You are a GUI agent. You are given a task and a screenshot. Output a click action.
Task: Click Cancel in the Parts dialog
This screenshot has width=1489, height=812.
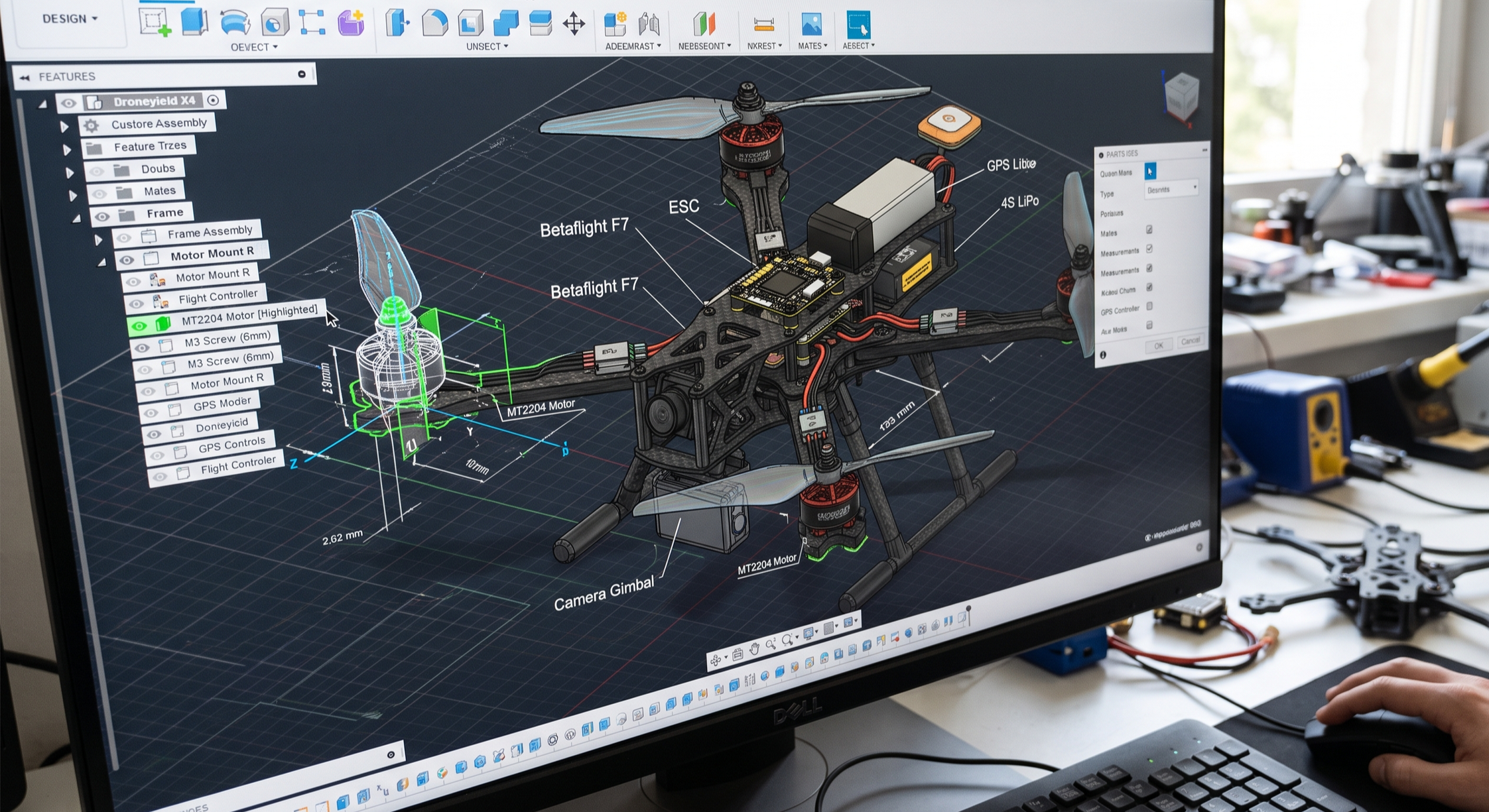[x=1190, y=341]
